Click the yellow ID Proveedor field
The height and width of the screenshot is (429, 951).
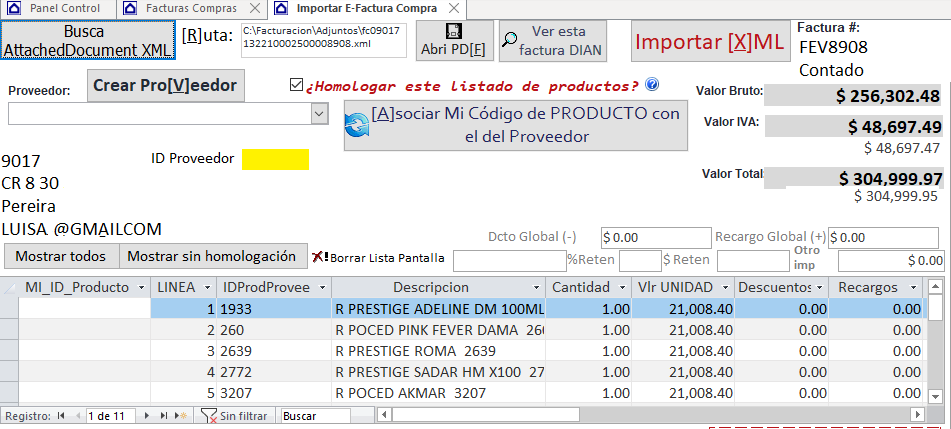coord(275,159)
